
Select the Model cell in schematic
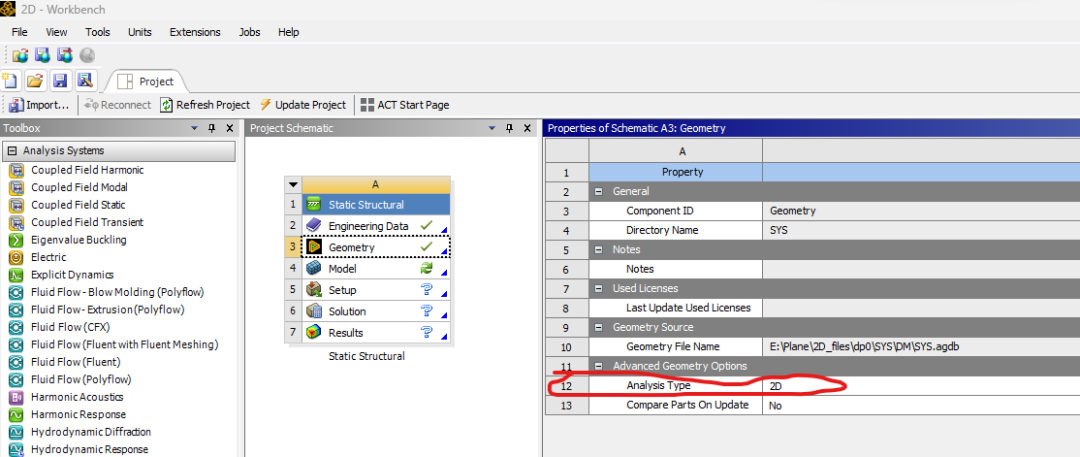[x=342, y=268]
